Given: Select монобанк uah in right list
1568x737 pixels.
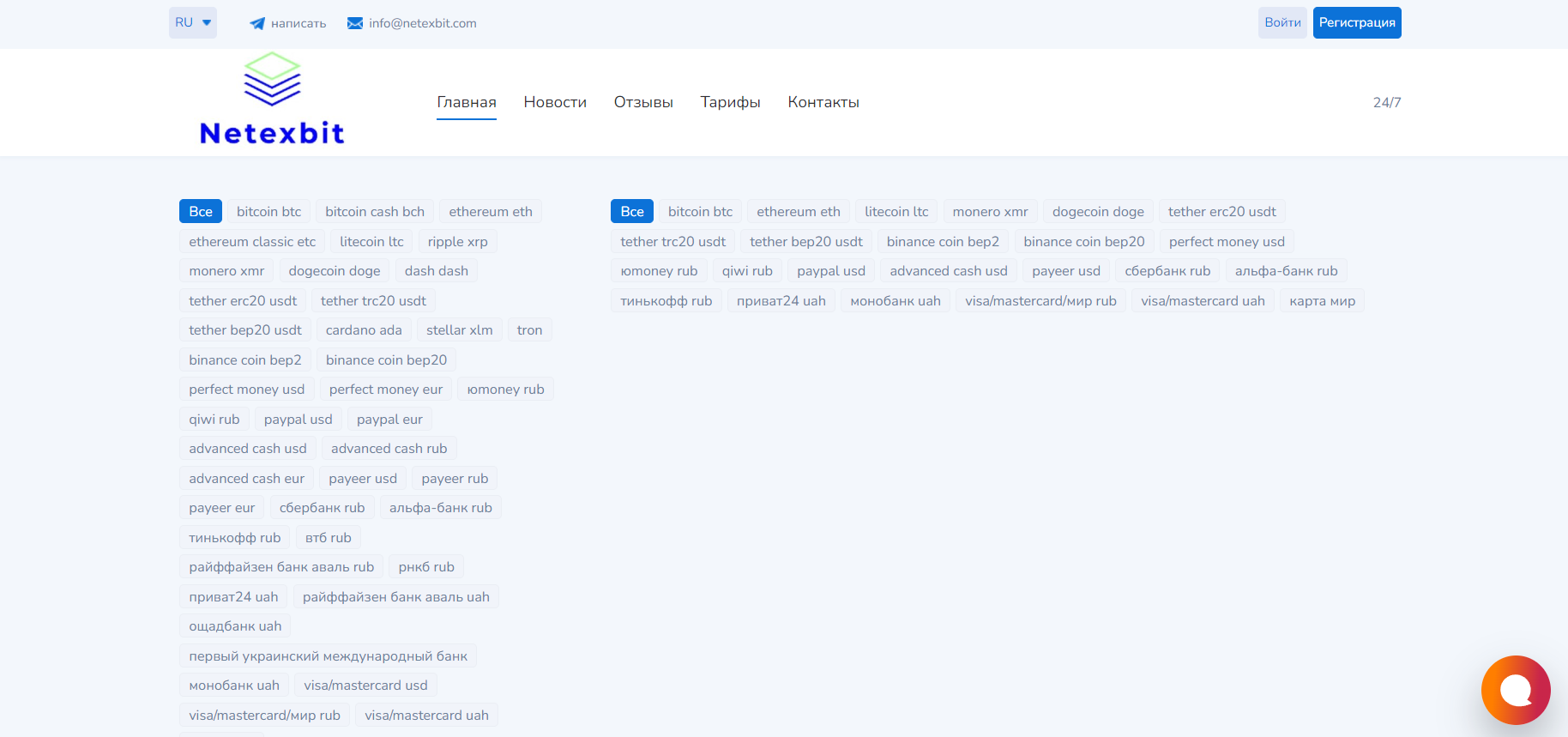Looking at the screenshot, I should click(x=896, y=301).
